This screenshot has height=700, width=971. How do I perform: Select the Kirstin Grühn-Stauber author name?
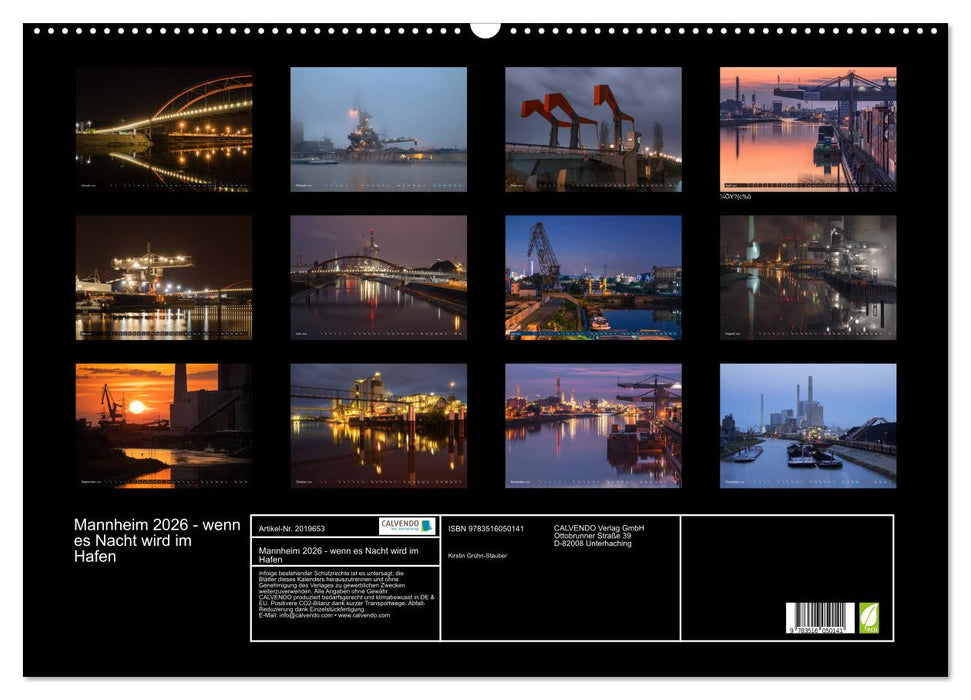click(478, 554)
